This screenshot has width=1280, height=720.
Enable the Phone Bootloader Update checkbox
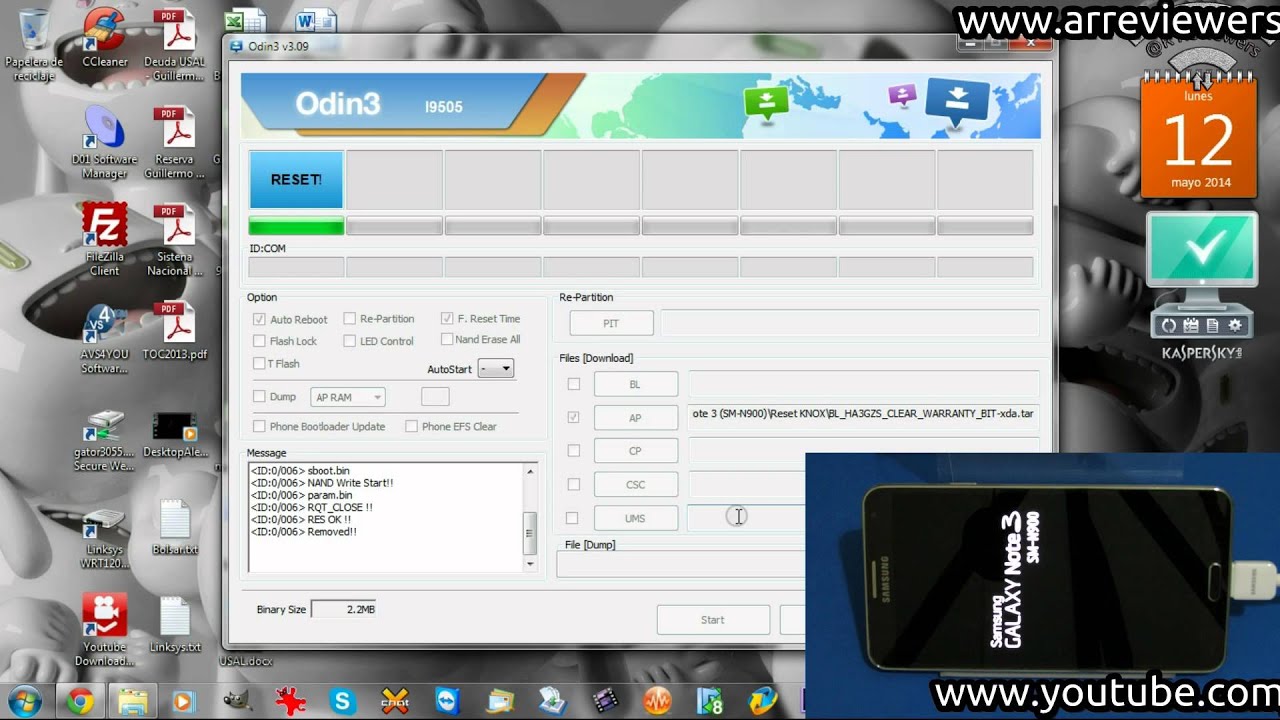point(259,426)
